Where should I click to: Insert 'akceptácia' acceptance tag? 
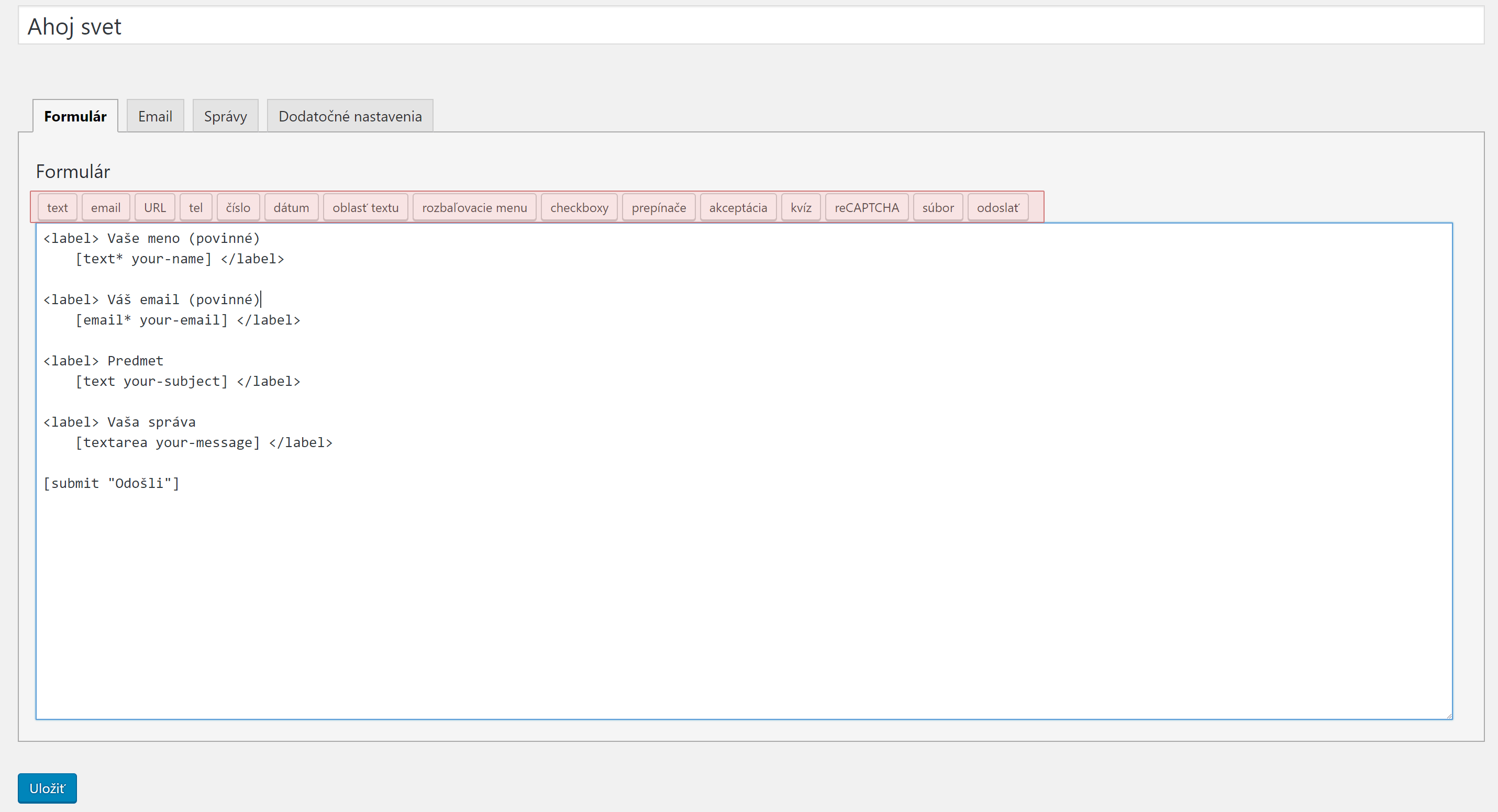(x=737, y=208)
